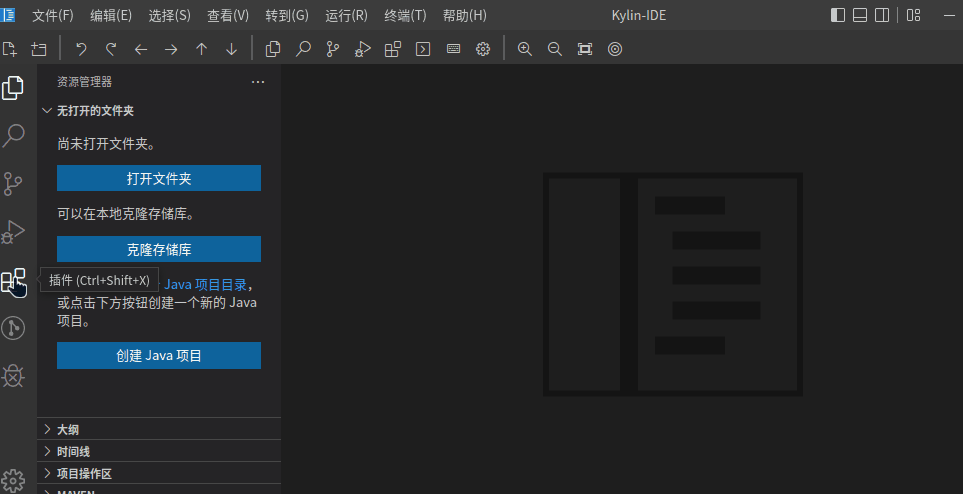This screenshot has width=963, height=494.
Task: Click the settings gear in the toolbar
Action: (x=483, y=49)
